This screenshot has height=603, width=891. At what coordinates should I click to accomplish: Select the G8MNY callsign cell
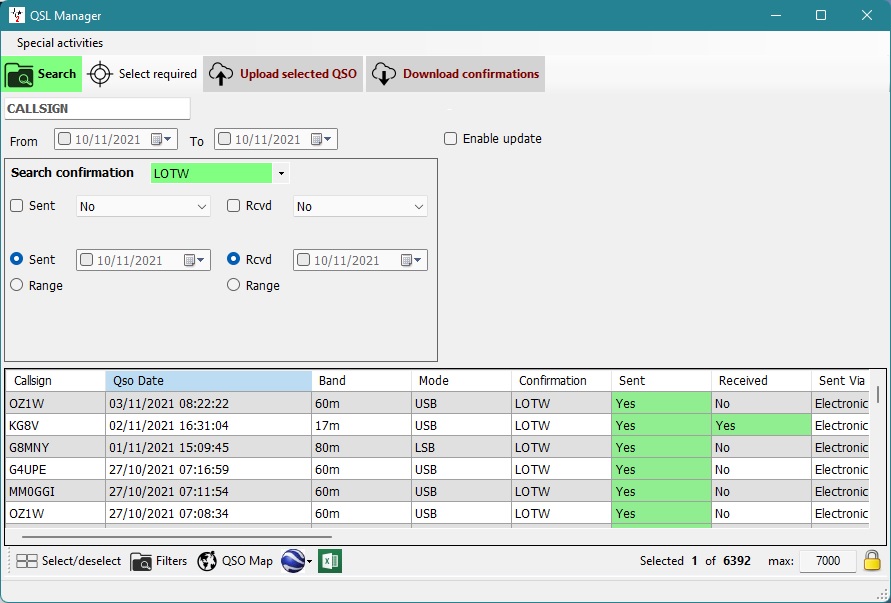(x=56, y=448)
